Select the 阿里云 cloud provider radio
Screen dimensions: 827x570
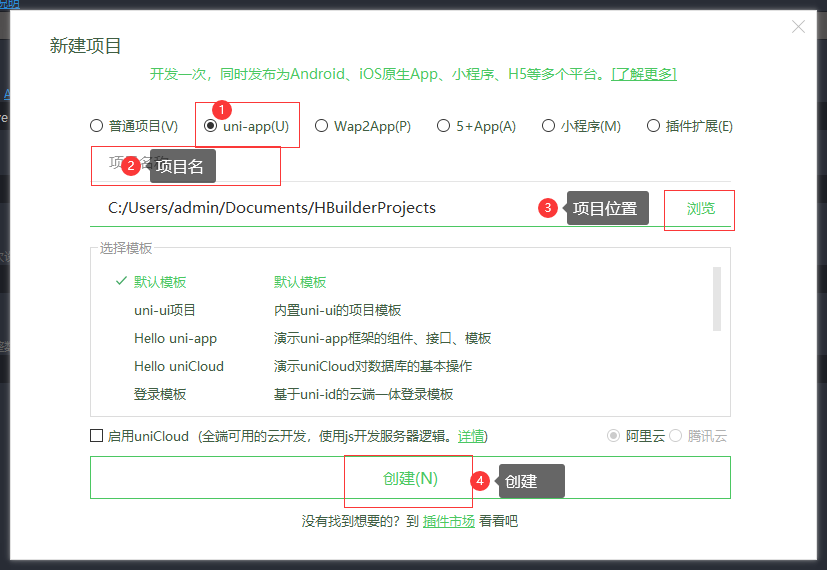tap(613, 436)
